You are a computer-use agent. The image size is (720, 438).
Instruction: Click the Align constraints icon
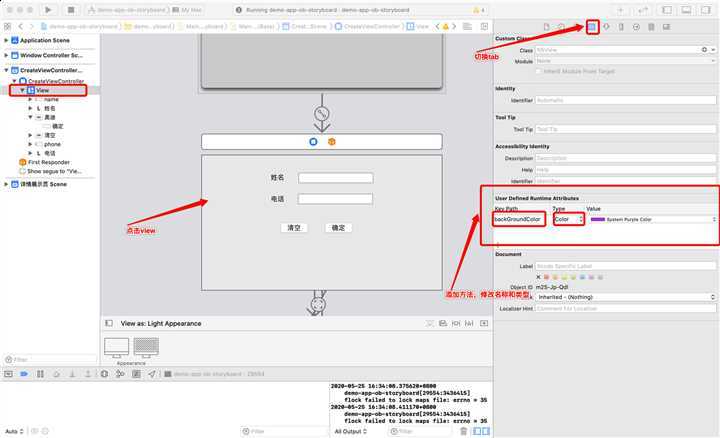(443, 324)
